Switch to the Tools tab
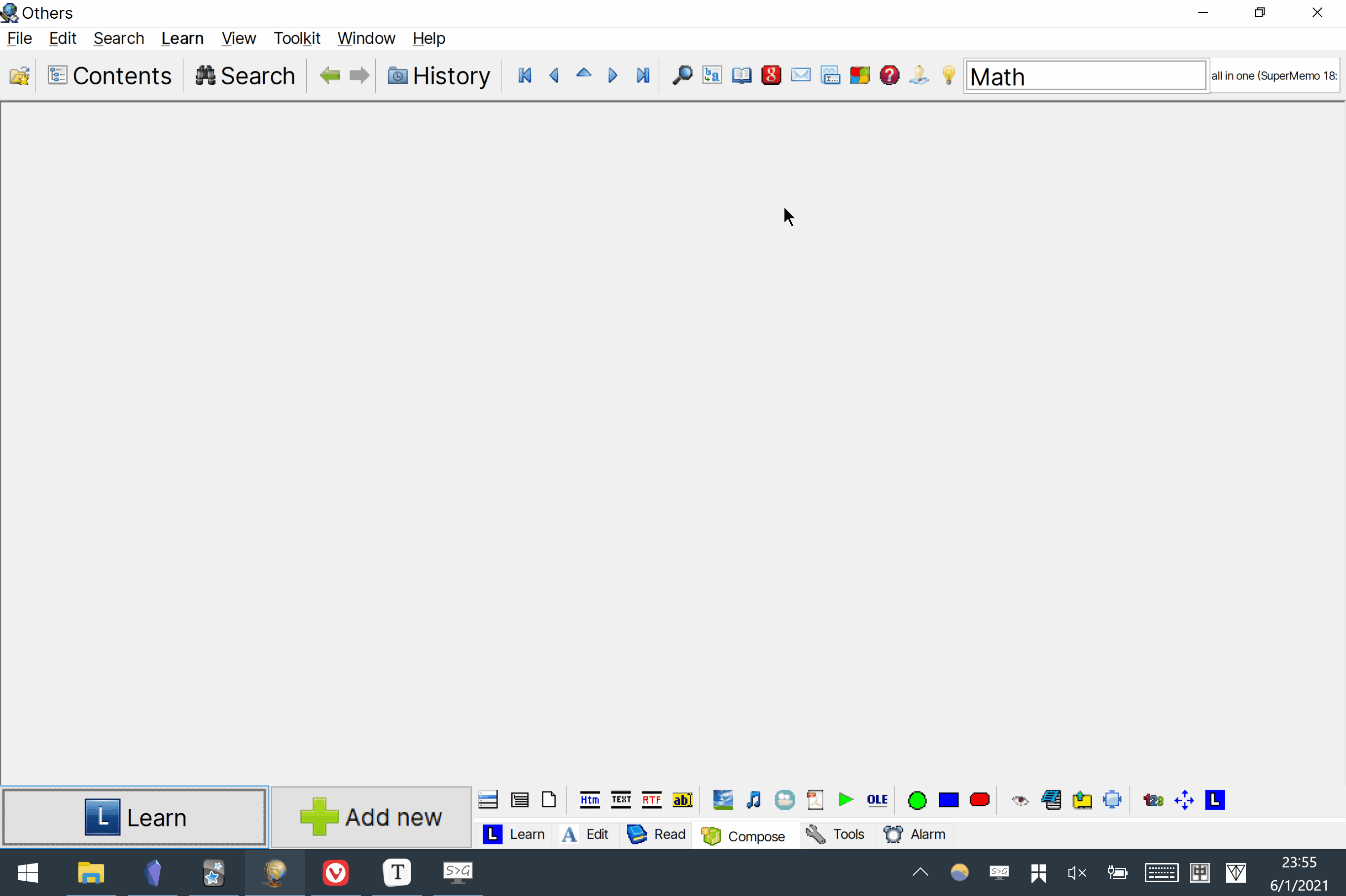 click(x=836, y=834)
